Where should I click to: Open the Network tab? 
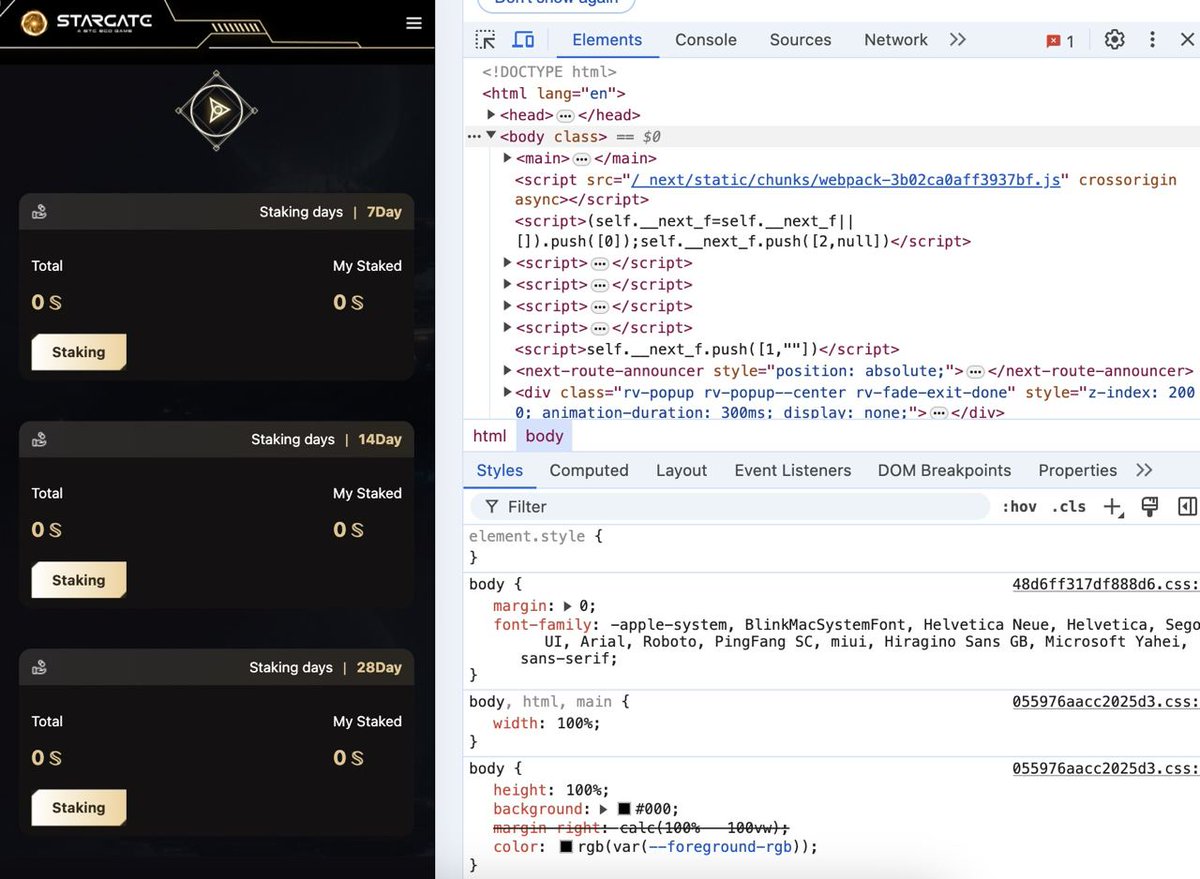pos(896,40)
